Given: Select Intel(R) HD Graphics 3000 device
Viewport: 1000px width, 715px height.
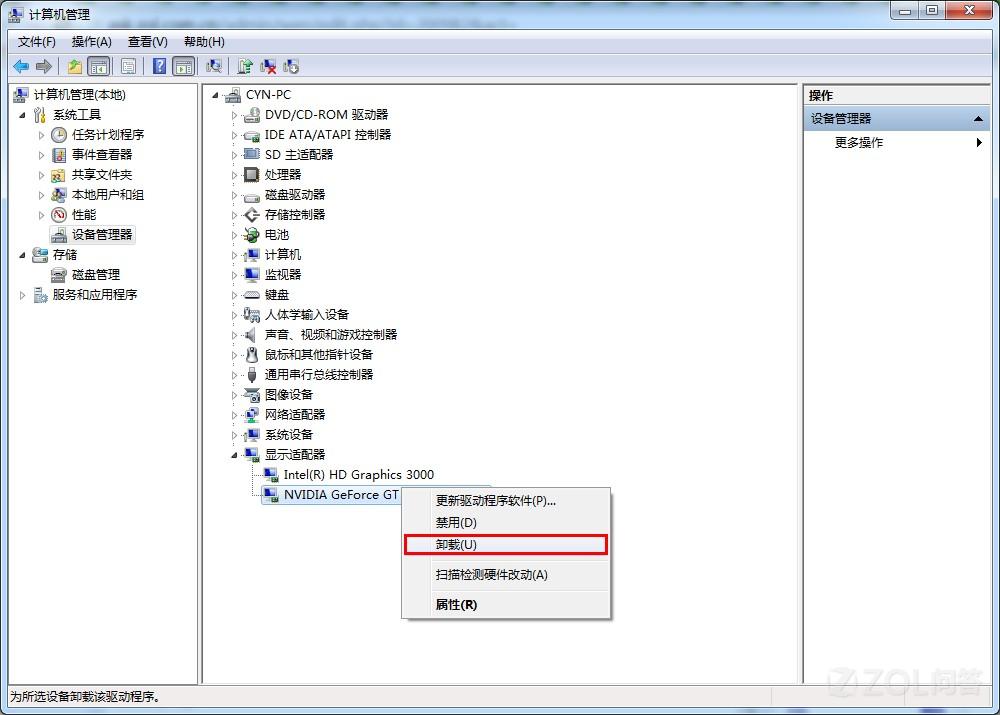Looking at the screenshot, I should click(x=358, y=475).
